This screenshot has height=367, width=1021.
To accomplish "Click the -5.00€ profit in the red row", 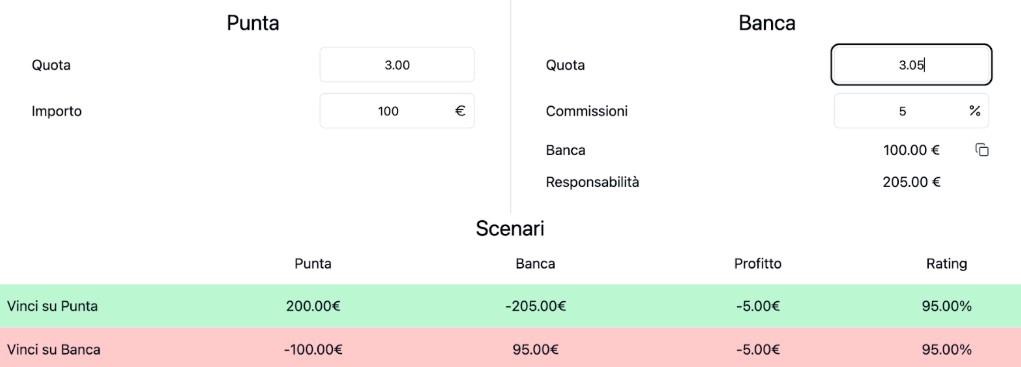I will (757, 349).
